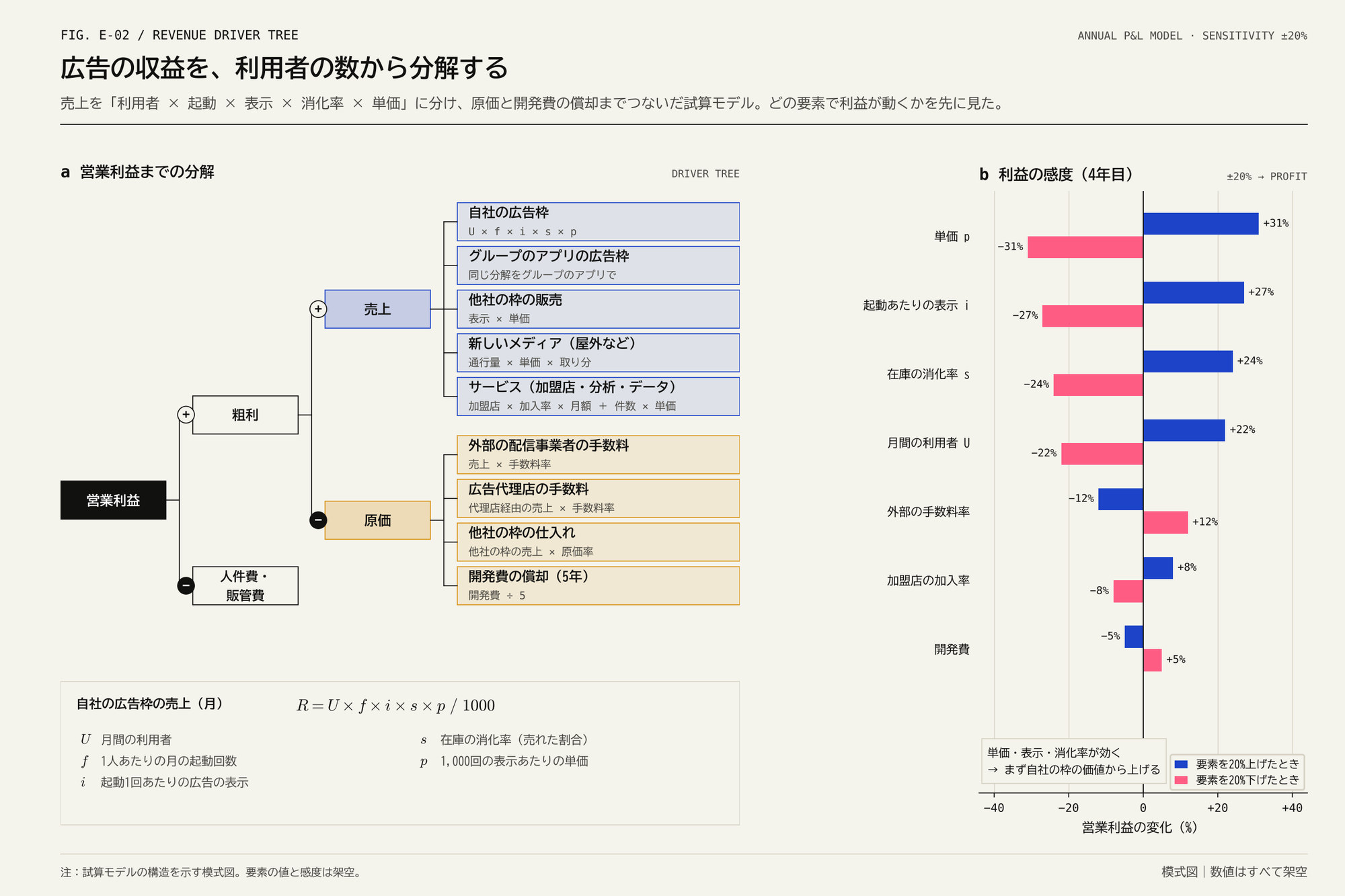Click the +12% pink bar for 外部の手数料率
Image resolution: width=1345 pixels, height=896 pixels.
point(1165,523)
